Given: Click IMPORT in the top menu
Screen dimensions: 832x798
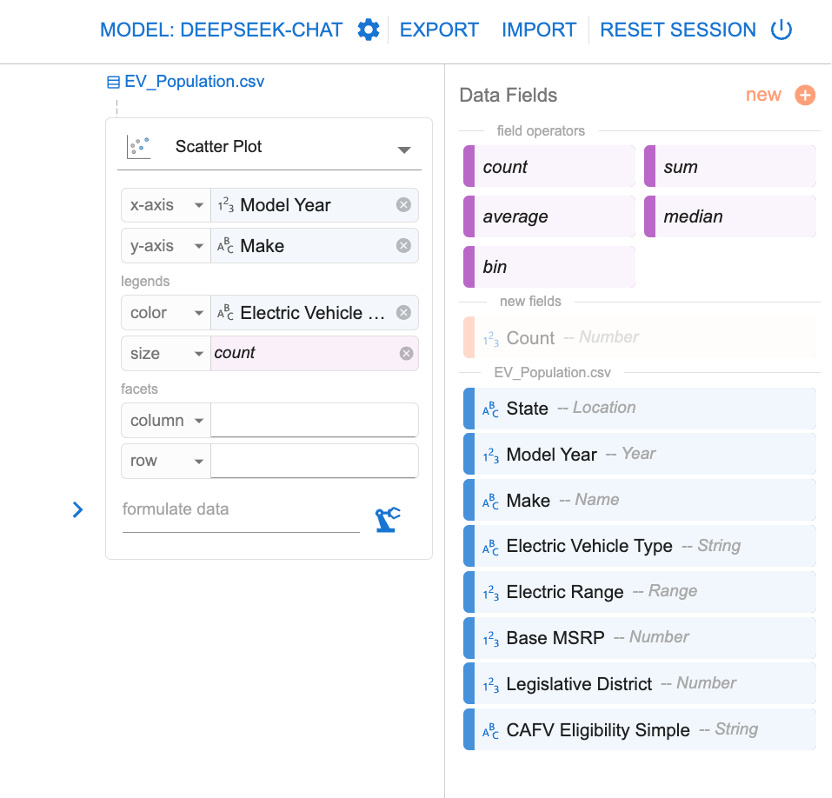Looking at the screenshot, I should coord(539,30).
